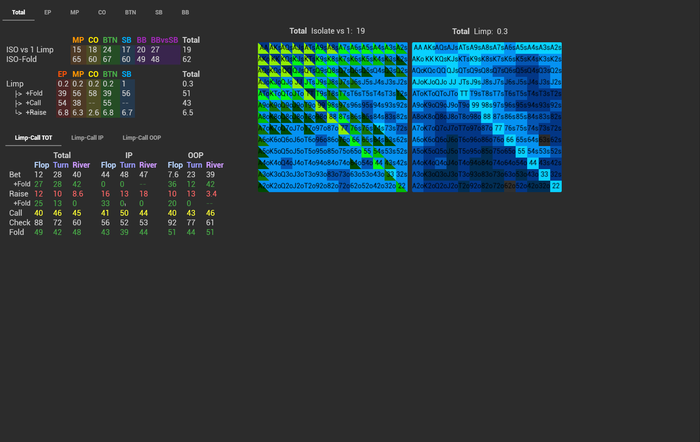Select the BTN position tab
Image resolution: width=700 pixels, height=442 pixels.
point(130,13)
